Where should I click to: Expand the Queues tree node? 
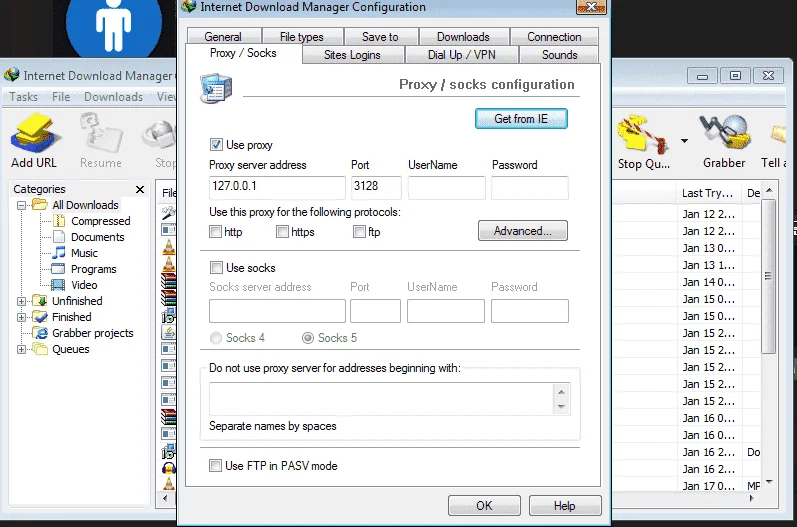[21, 349]
